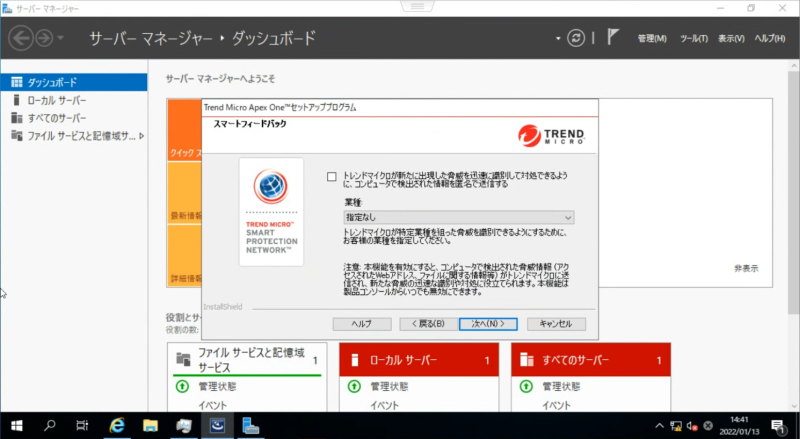Click イベント under すべてのサーバー tile

556,405
